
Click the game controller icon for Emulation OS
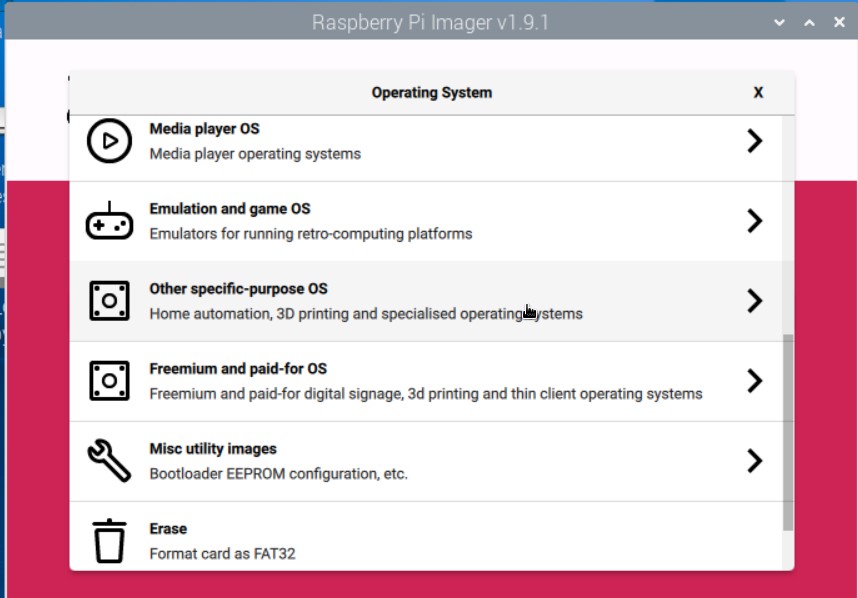pos(109,221)
